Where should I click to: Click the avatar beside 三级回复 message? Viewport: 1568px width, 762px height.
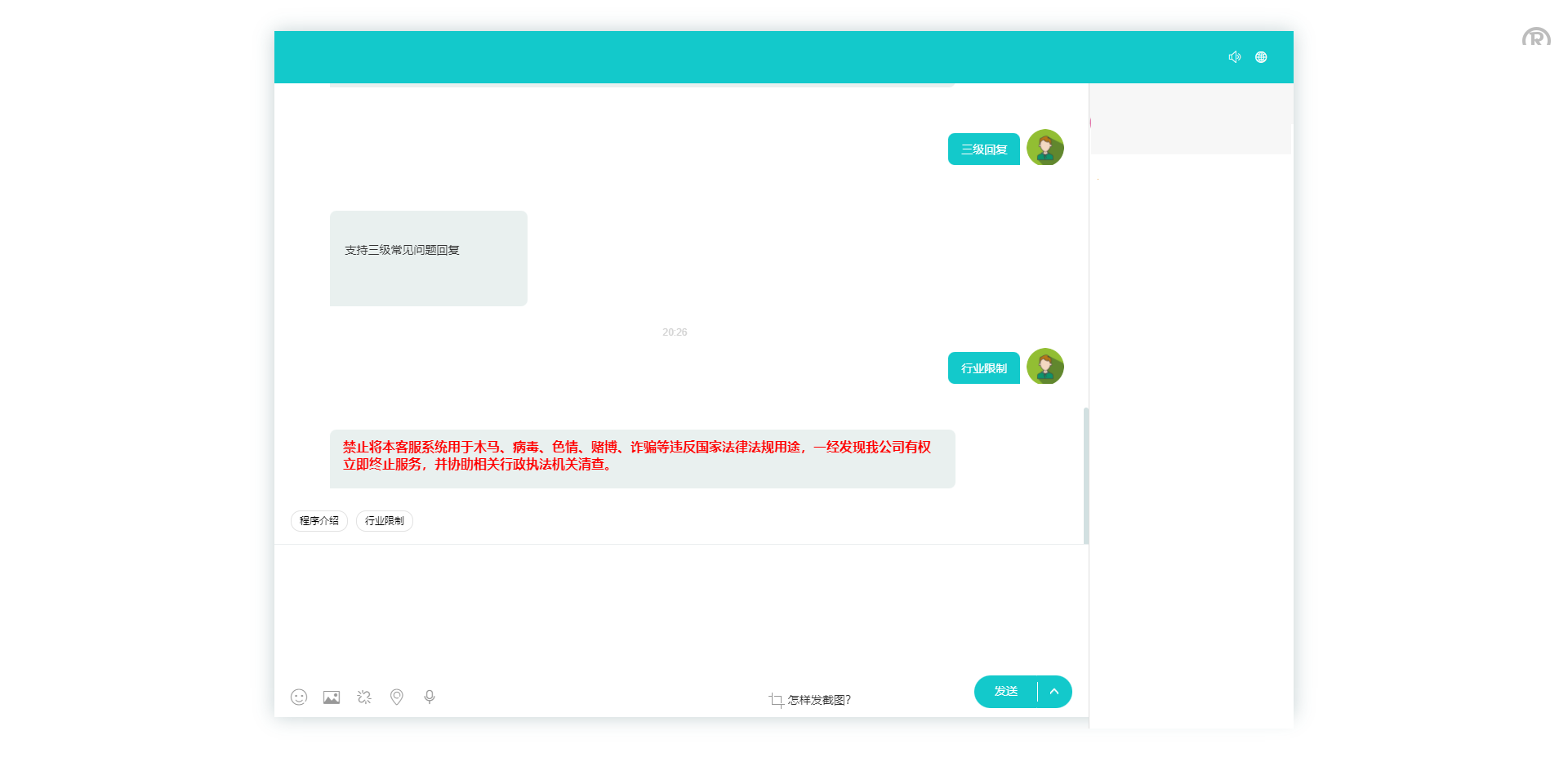[x=1045, y=148]
